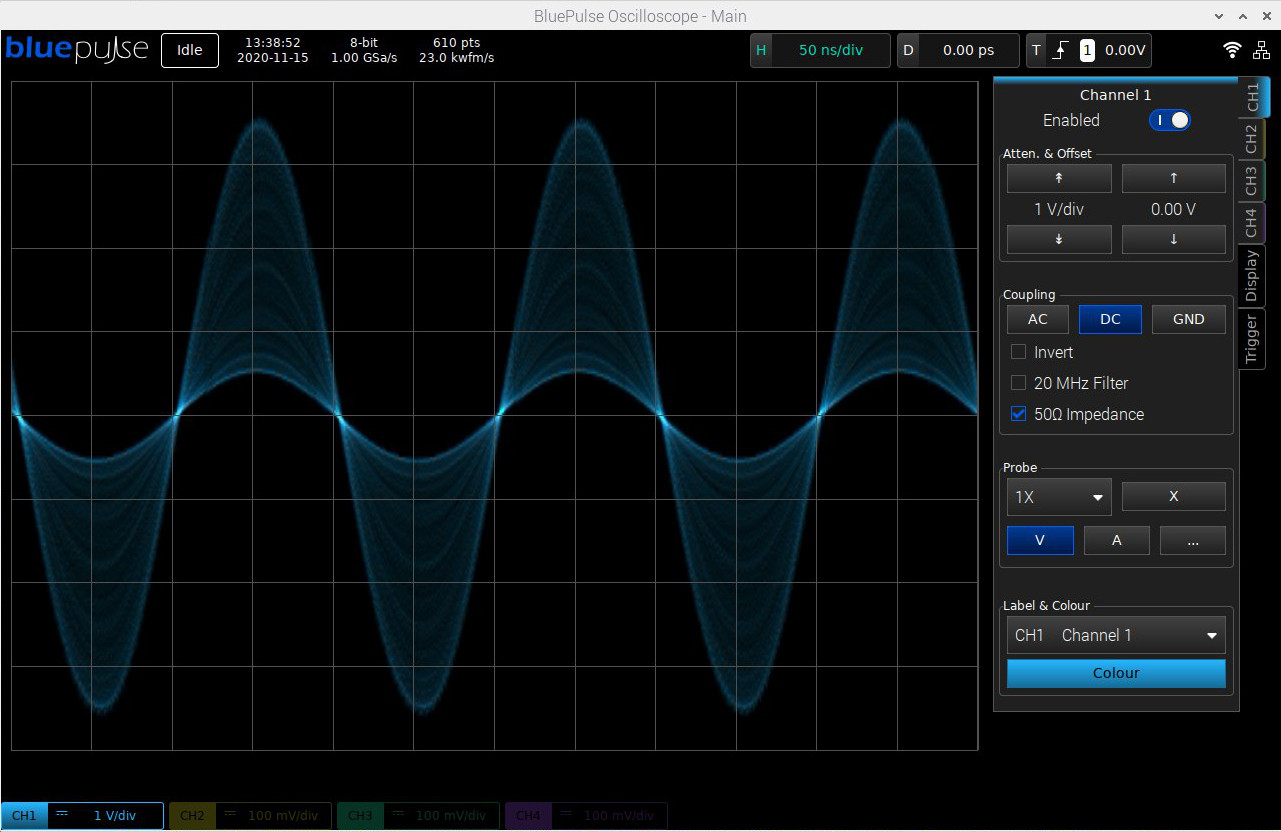1281x832 pixels.
Task: Click the CH2 coupling symbol in bottom bar
Action: click(230, 814)
